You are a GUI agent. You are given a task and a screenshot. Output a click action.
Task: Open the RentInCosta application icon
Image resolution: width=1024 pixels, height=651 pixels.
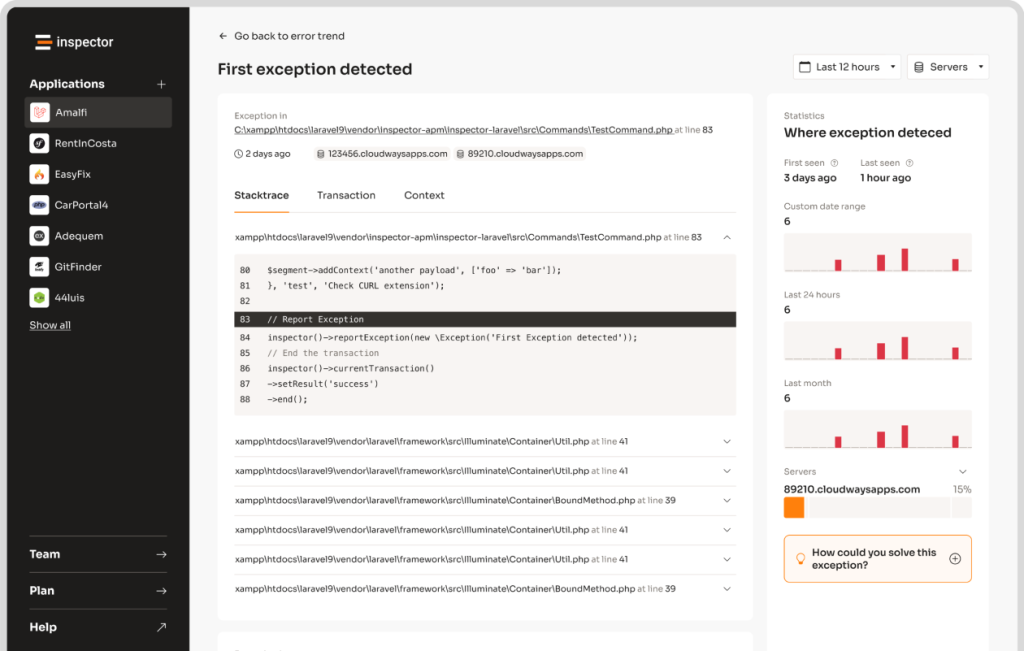point(40,143)
